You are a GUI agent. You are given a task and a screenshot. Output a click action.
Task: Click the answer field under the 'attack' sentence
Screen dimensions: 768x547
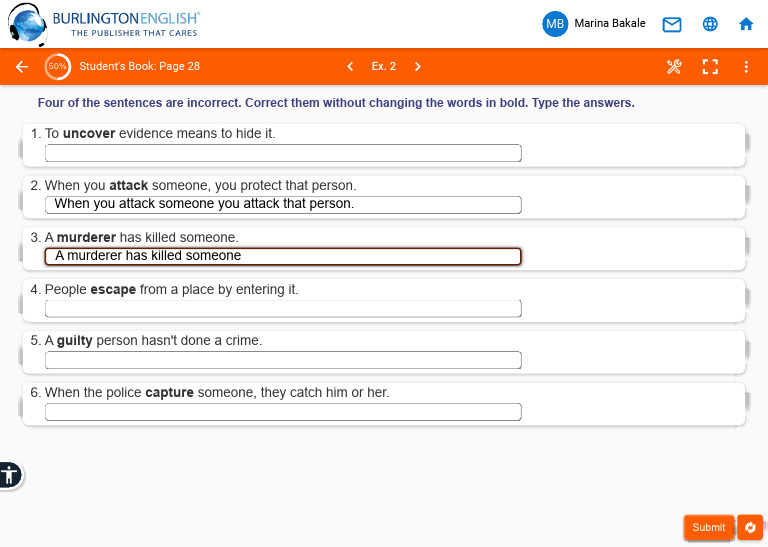point(283,205)
